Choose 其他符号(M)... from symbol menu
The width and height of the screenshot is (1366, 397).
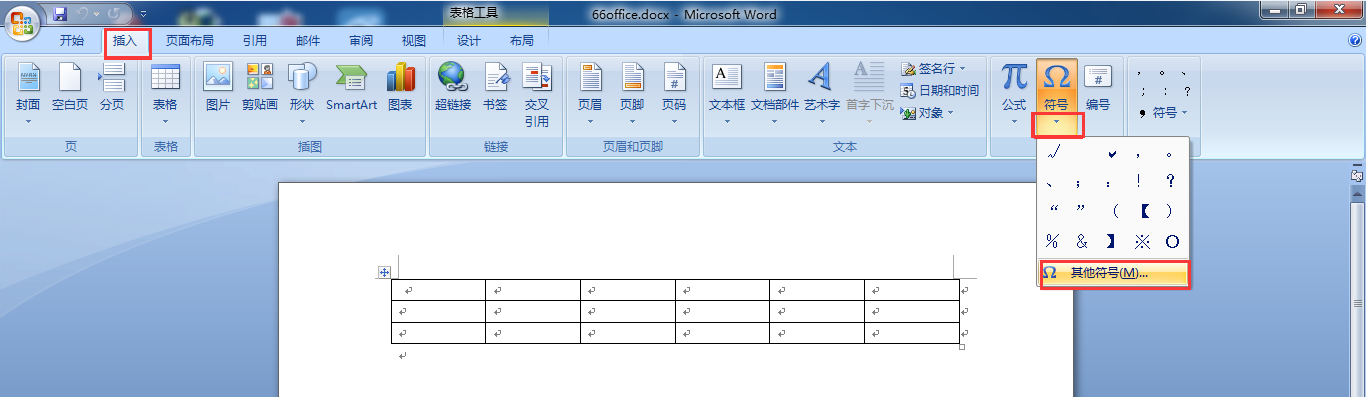[1114, 273]
